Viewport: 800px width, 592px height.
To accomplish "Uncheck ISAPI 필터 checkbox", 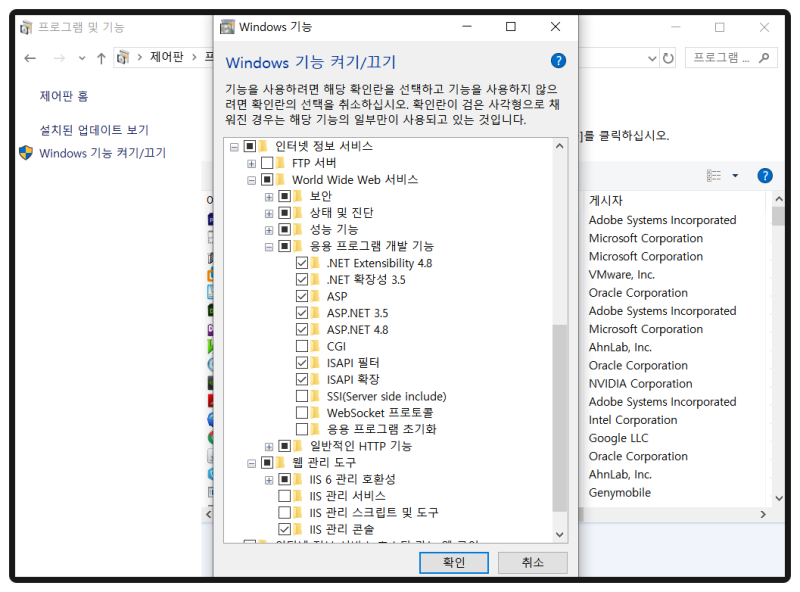I will coord(302,363).
